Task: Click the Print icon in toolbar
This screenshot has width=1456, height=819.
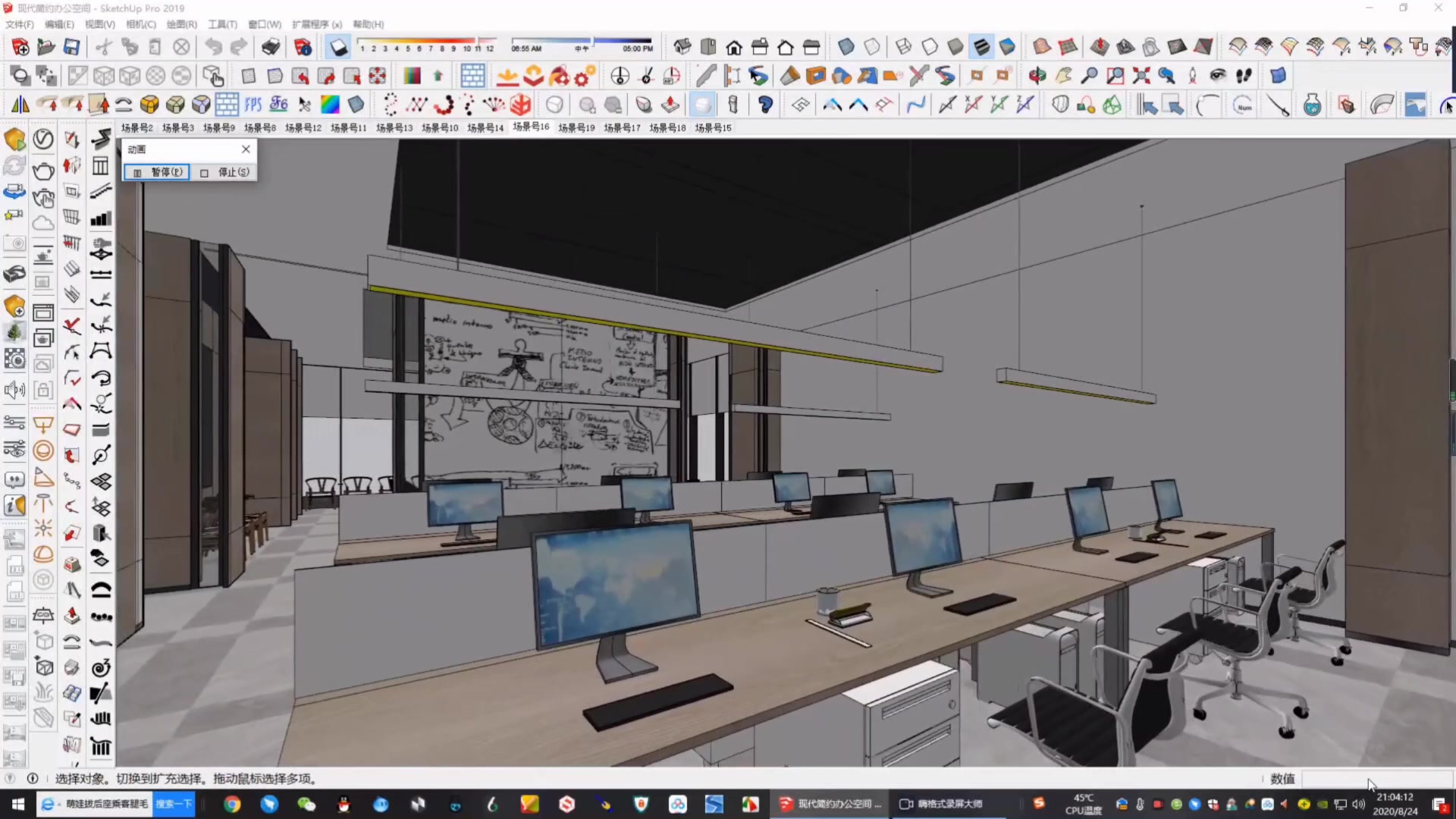Action: click(x=271, y=47)
